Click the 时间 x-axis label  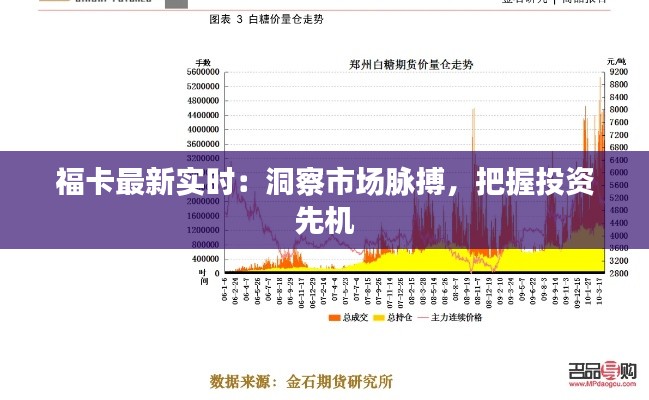(x=203, y=277)
